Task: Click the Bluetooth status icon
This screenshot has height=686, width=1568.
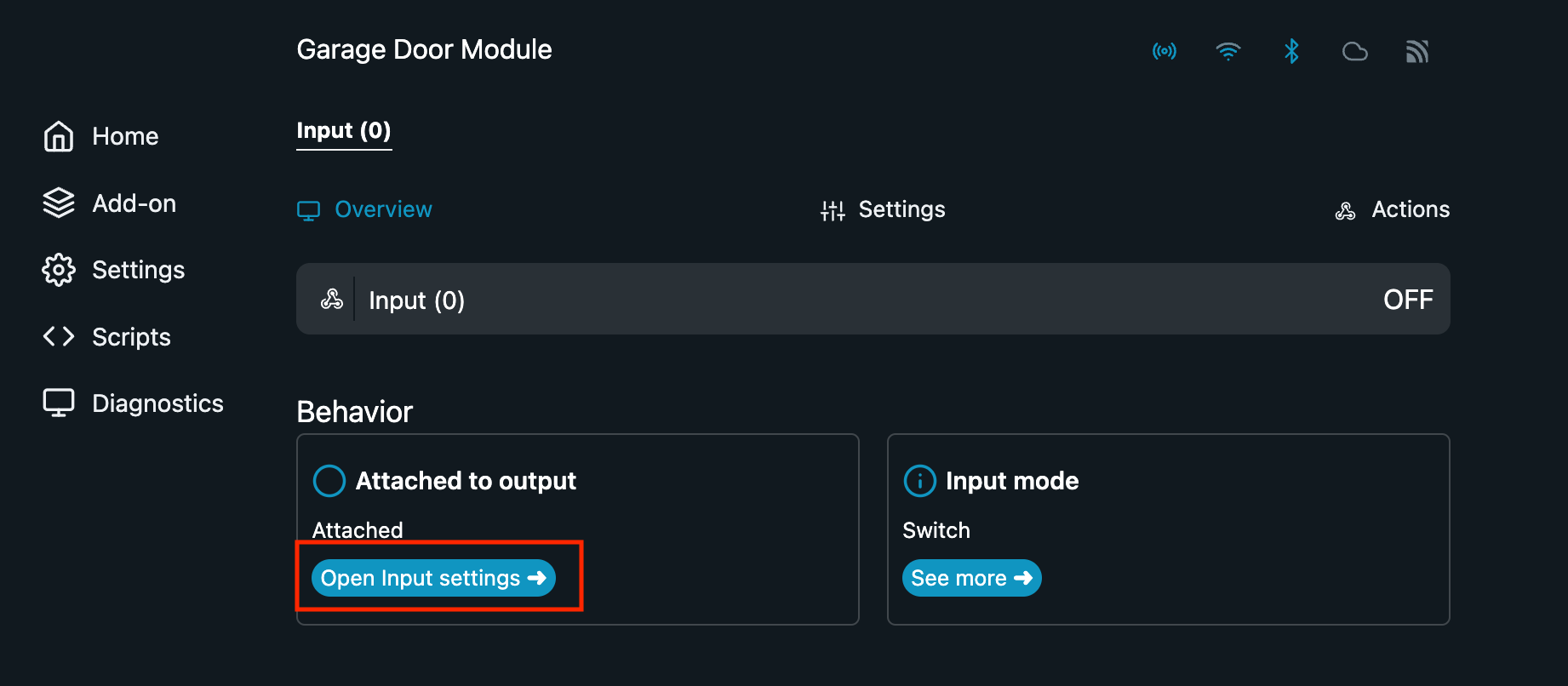Action: click(1291, 51)
